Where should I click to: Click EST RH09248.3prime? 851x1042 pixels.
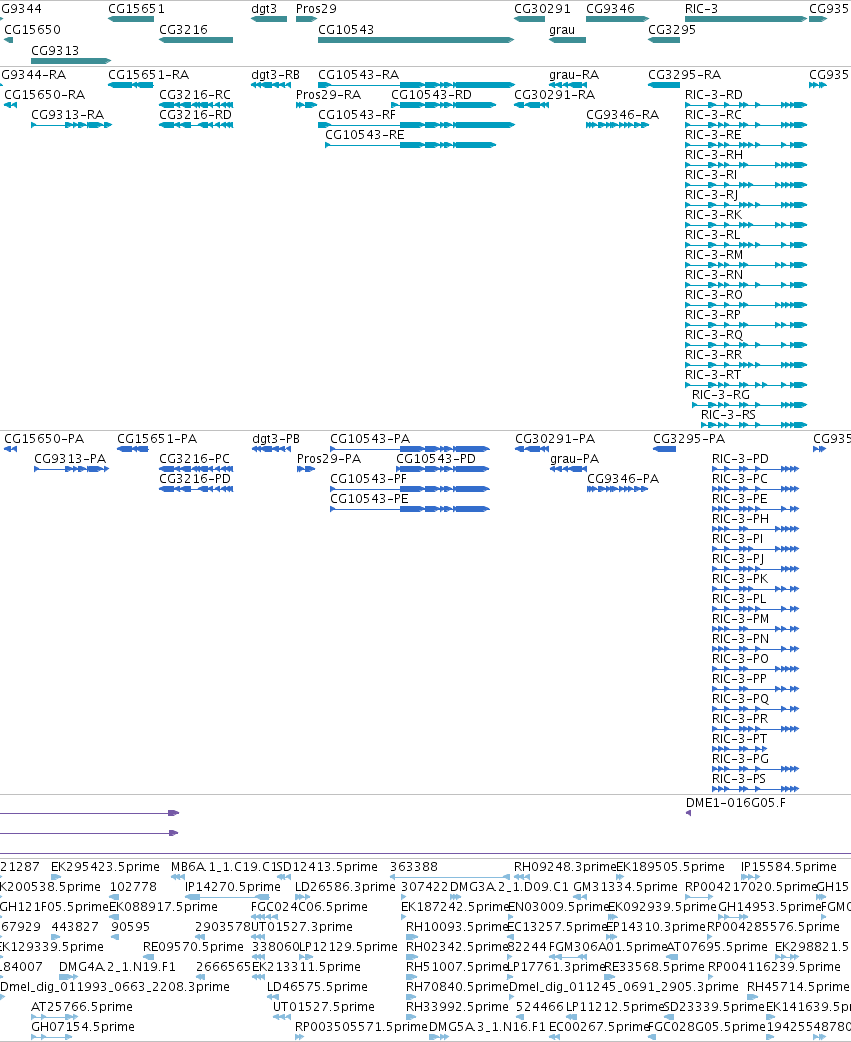pyautogui.click(x=565, y=867)
